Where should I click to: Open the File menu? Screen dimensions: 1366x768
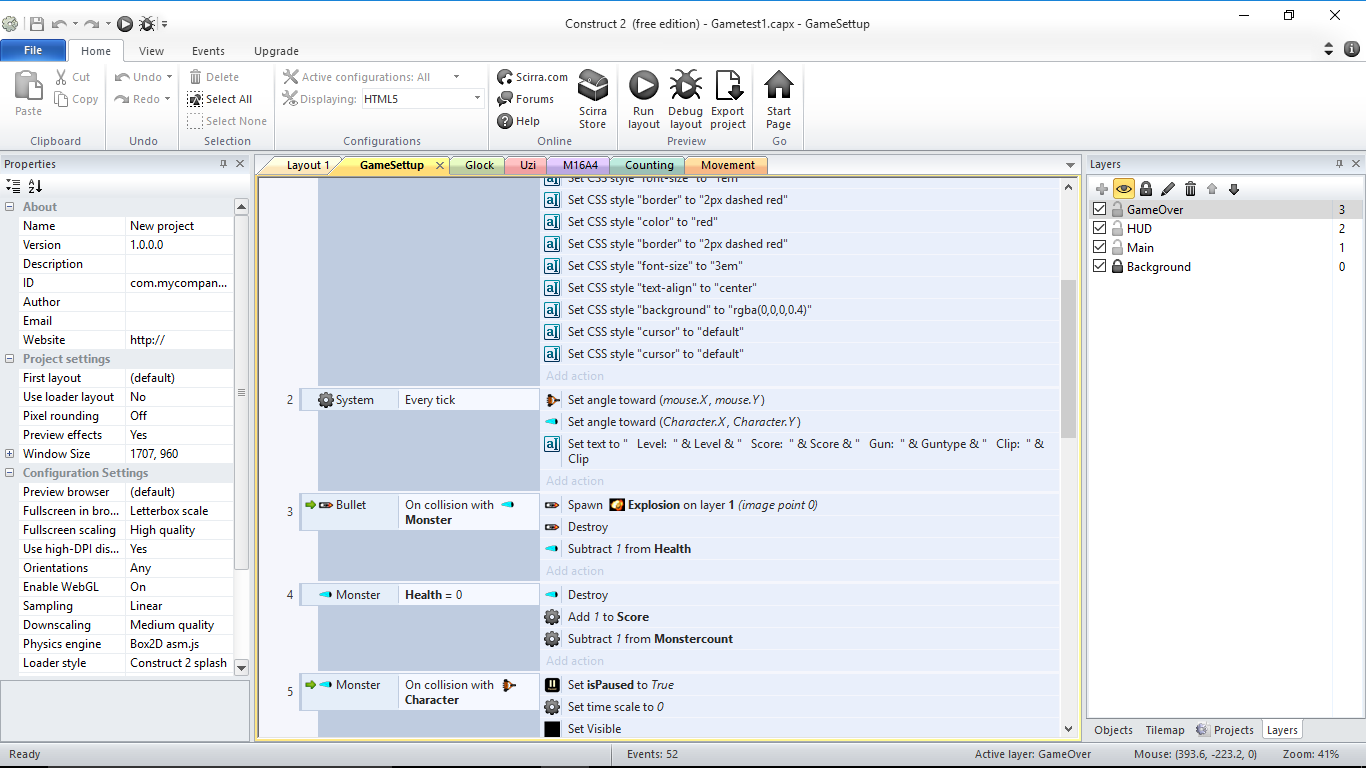pos(33,51)
